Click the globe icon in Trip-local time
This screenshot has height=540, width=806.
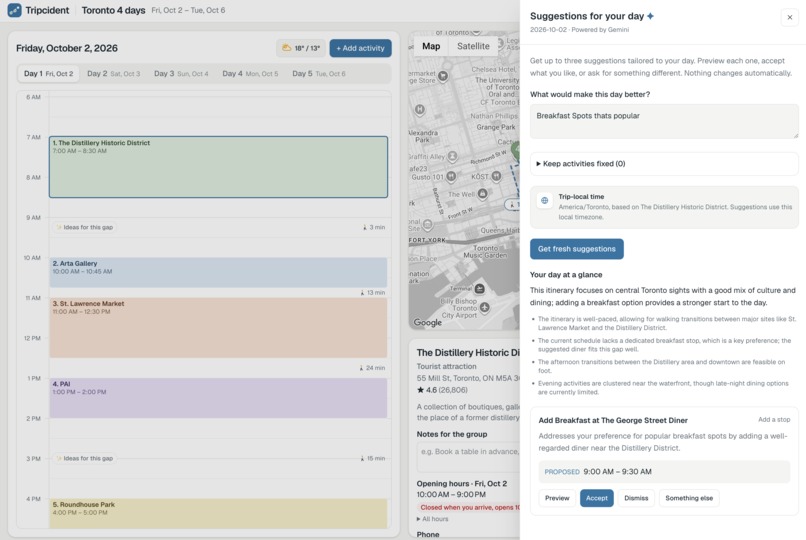(x=544, y=200)
